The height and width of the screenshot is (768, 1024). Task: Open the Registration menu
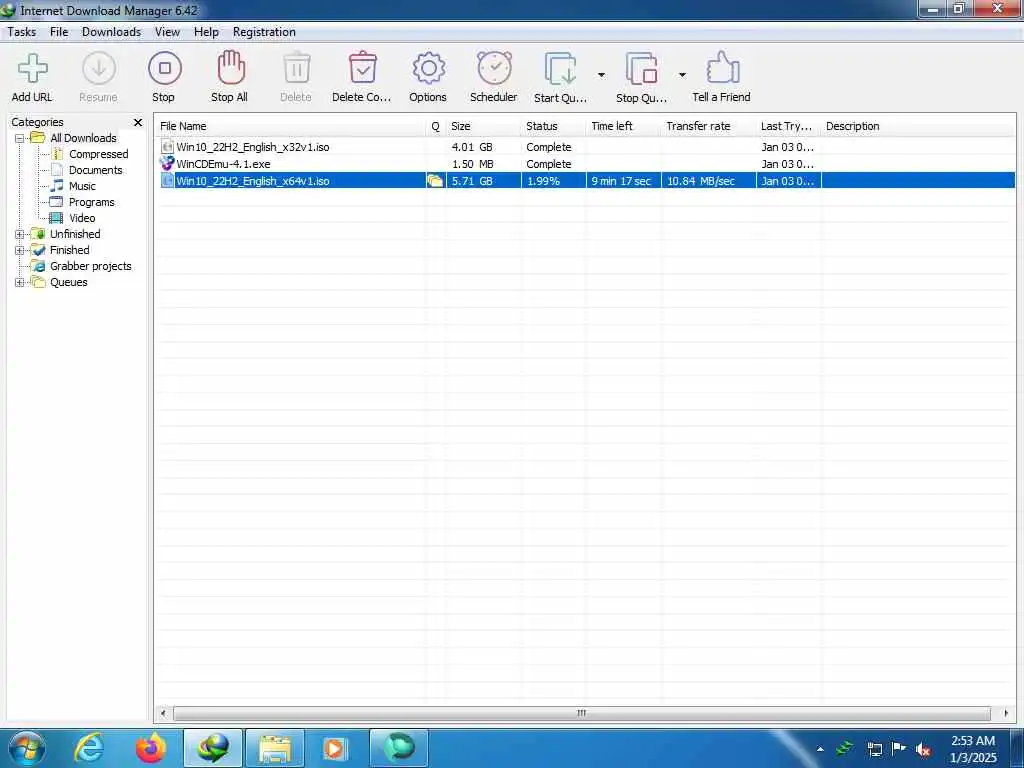264,32
